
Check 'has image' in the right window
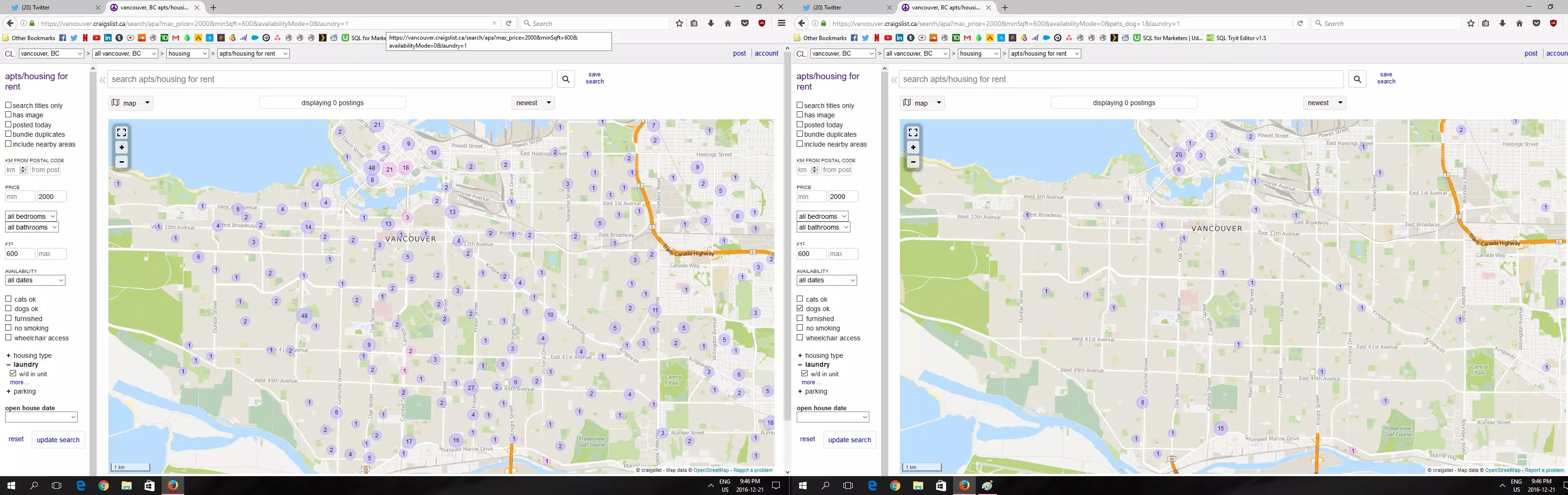800,115
